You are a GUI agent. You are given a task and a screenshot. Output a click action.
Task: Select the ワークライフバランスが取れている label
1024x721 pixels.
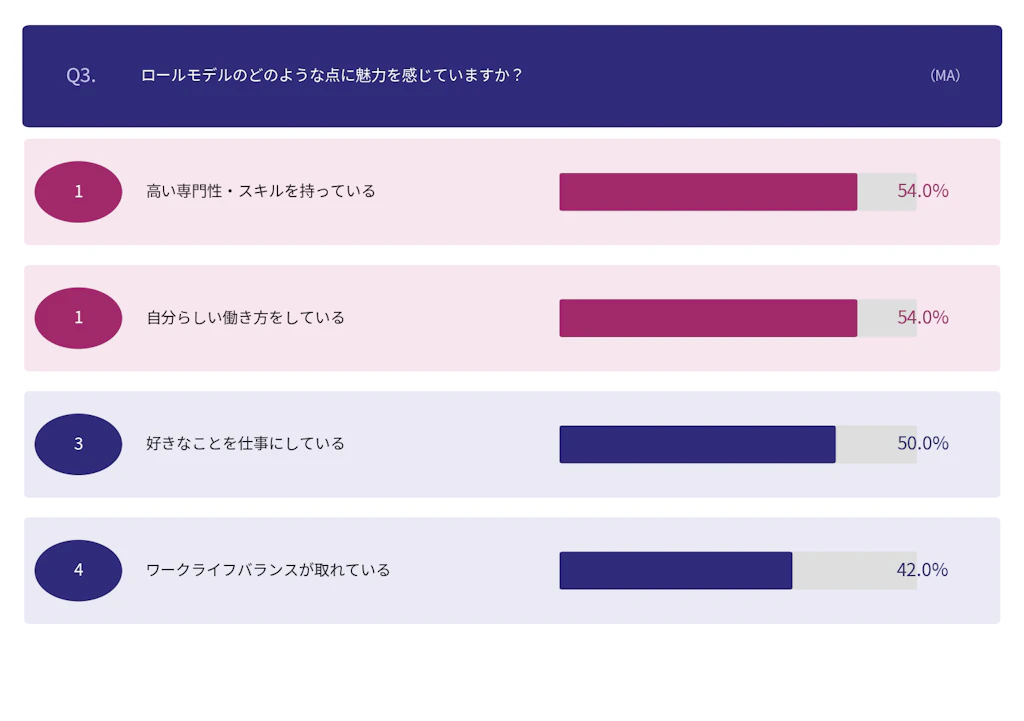pyautogui.click(x=268, y=570)
